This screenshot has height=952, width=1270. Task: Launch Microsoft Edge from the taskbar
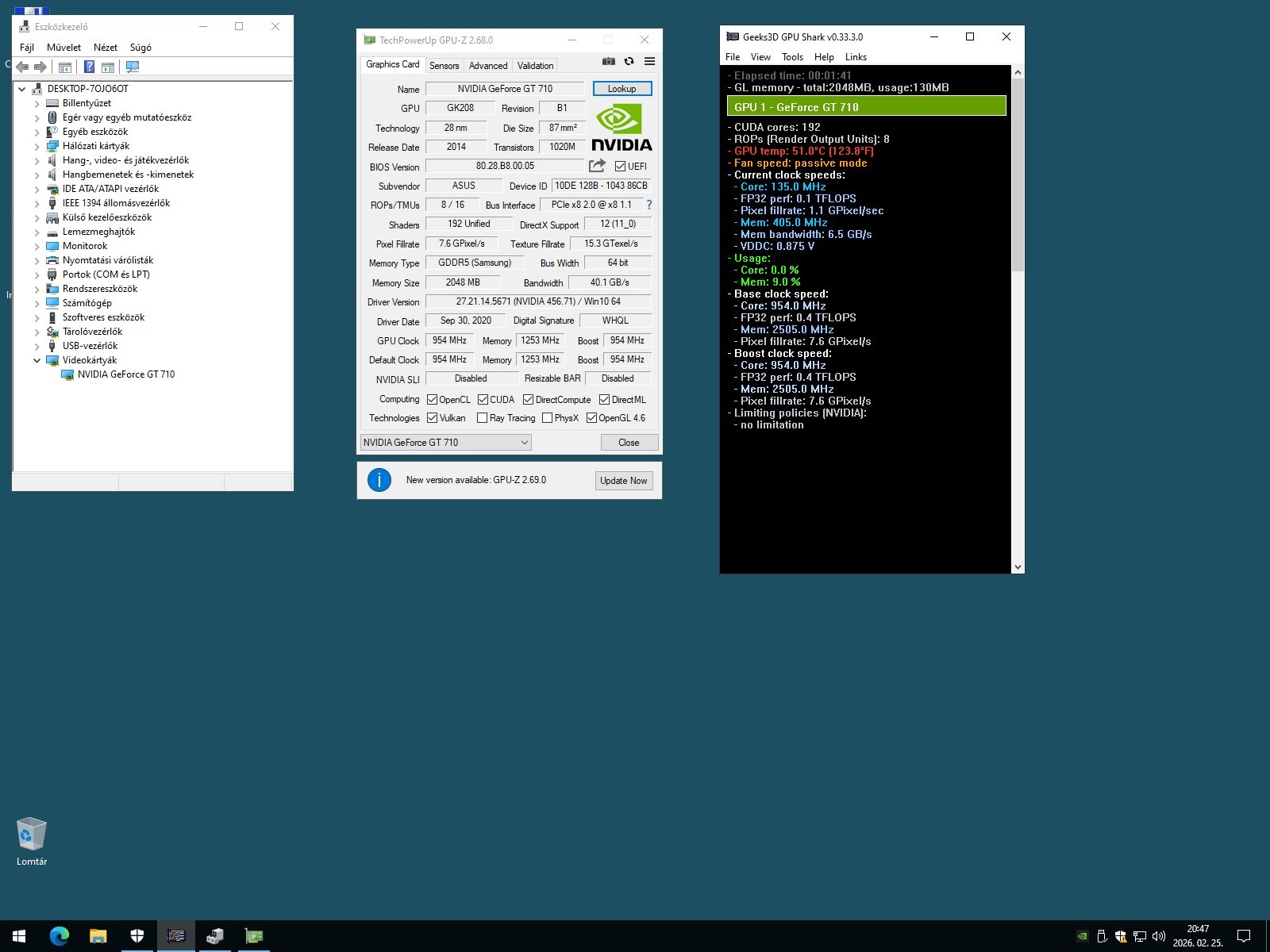[x=59, y=936]
